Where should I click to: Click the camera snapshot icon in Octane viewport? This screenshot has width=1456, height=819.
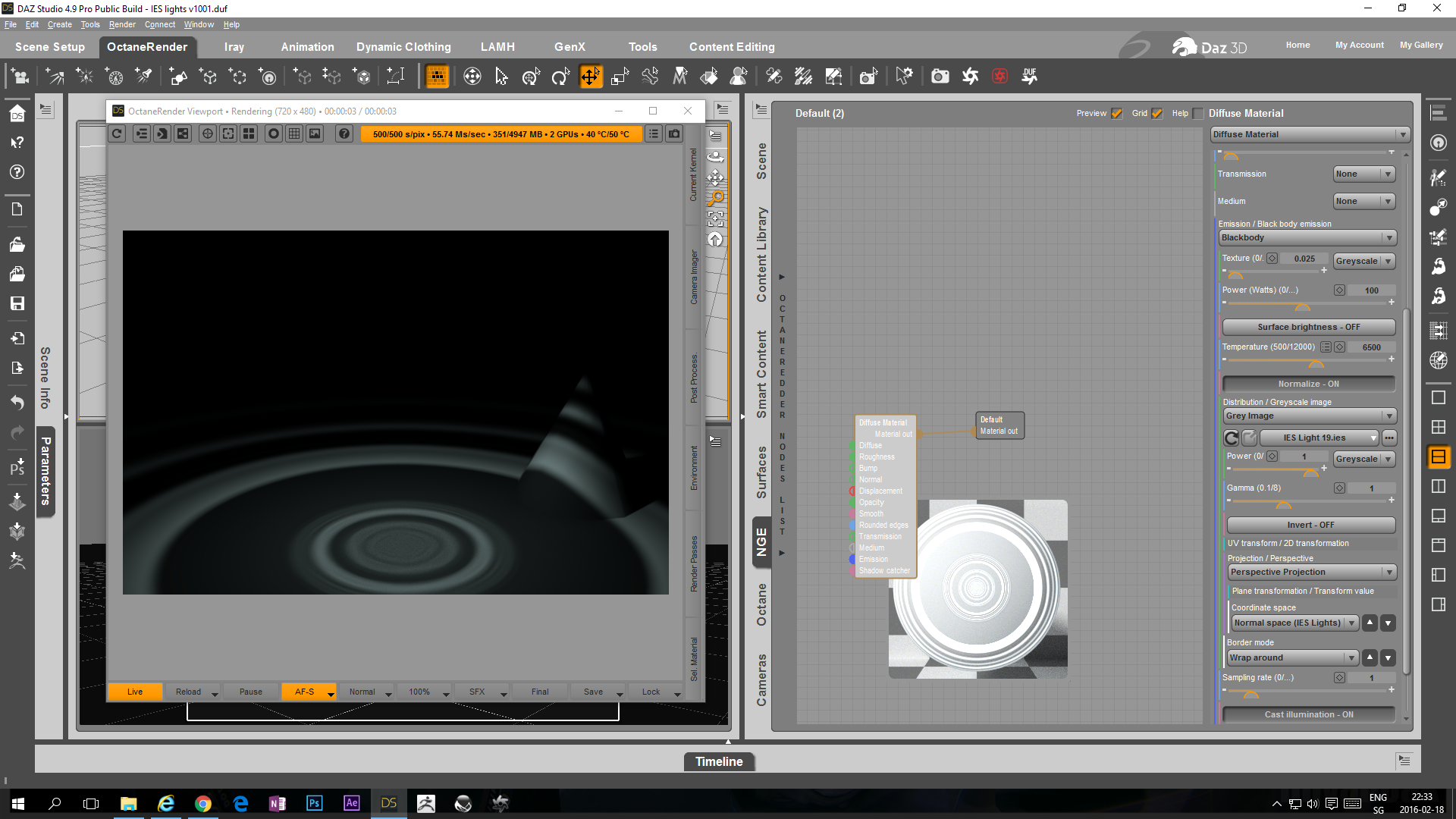pyautogui.click(x=674, y=134)
